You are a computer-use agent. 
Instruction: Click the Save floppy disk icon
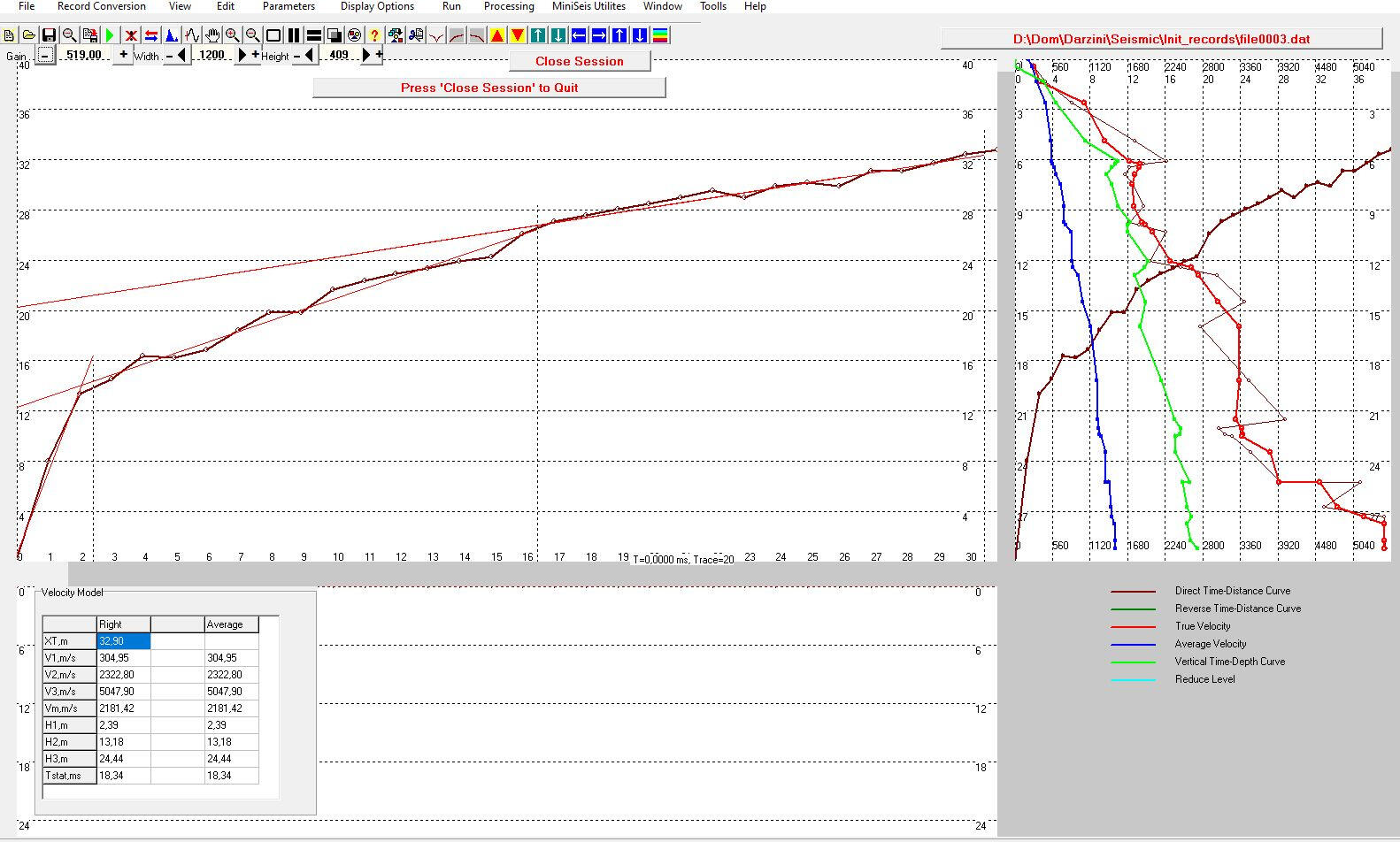click(x=49, y=35)
